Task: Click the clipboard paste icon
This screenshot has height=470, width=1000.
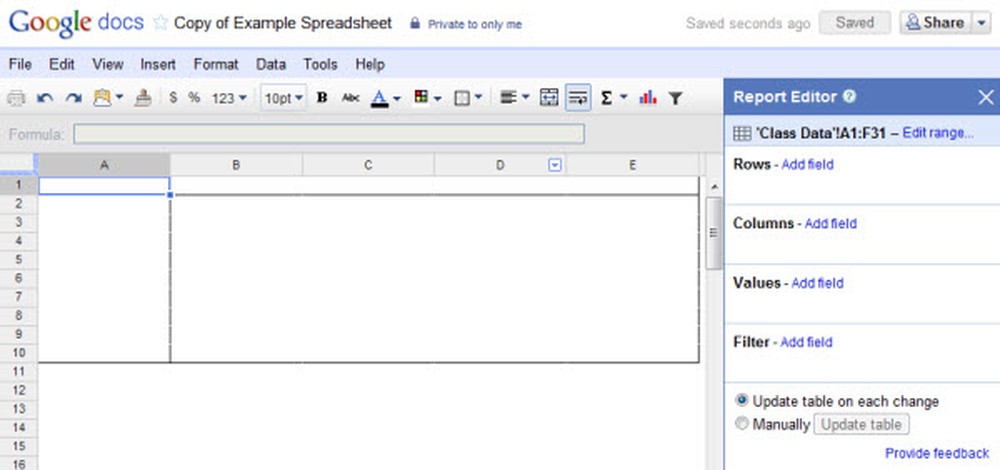Action: tap(102, 98)
